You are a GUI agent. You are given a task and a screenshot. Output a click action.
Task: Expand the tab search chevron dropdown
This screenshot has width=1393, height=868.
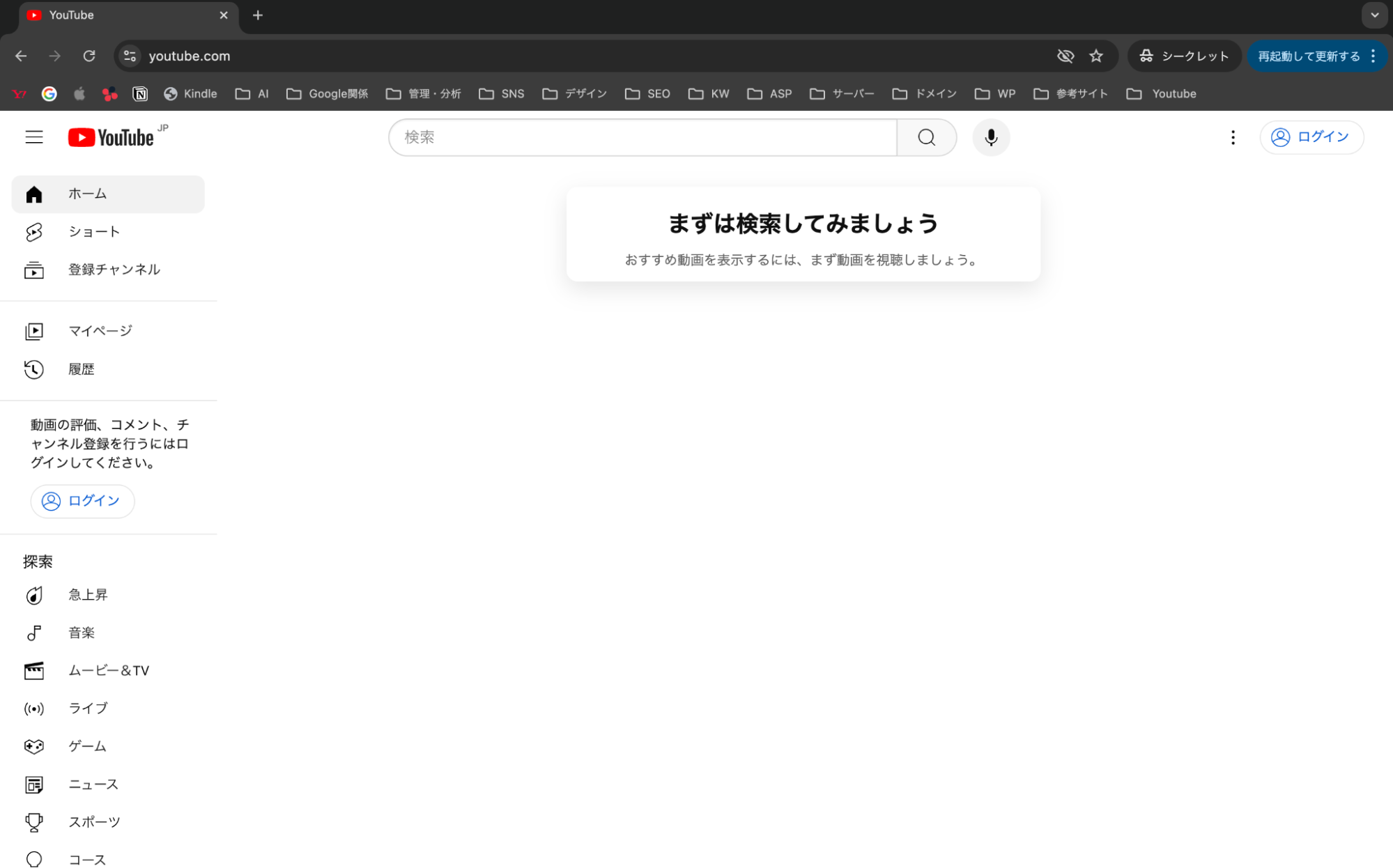[x=1374, y=15]
